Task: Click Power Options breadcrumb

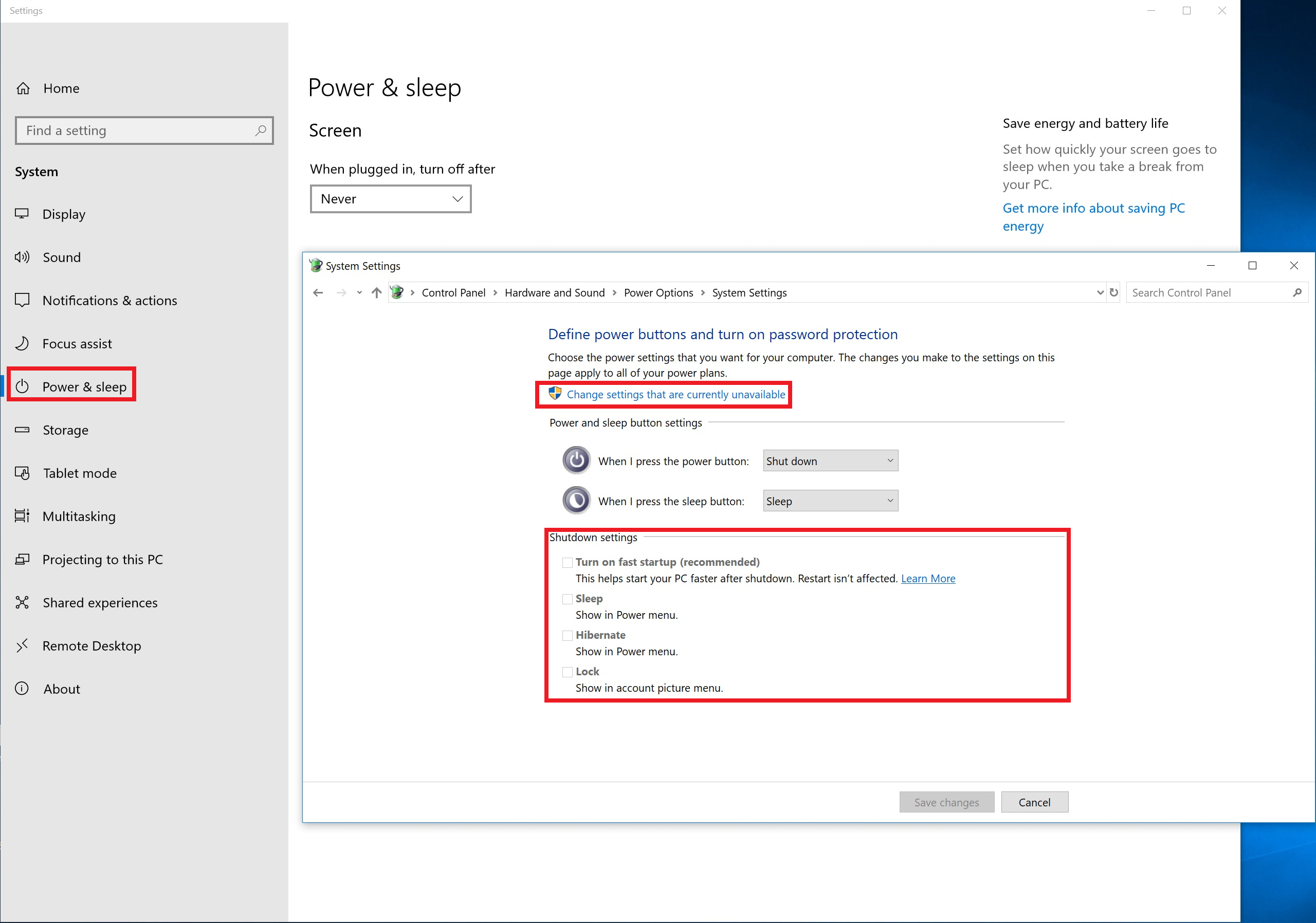Action: (658, 293)
